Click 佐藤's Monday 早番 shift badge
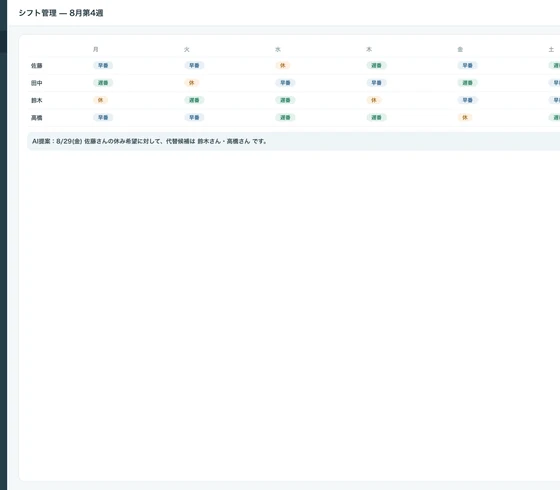 click(103, 65)
